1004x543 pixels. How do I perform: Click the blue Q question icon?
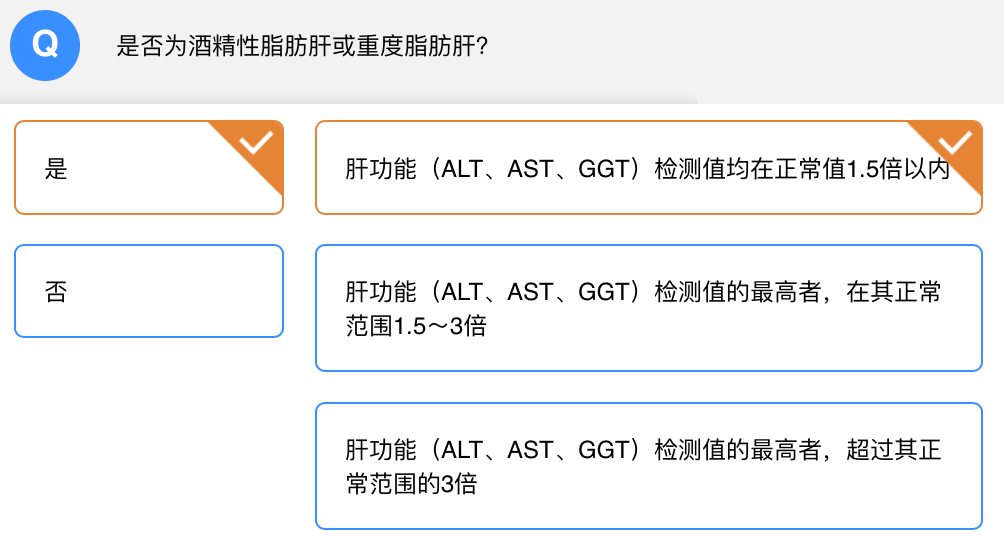point(44,46)
